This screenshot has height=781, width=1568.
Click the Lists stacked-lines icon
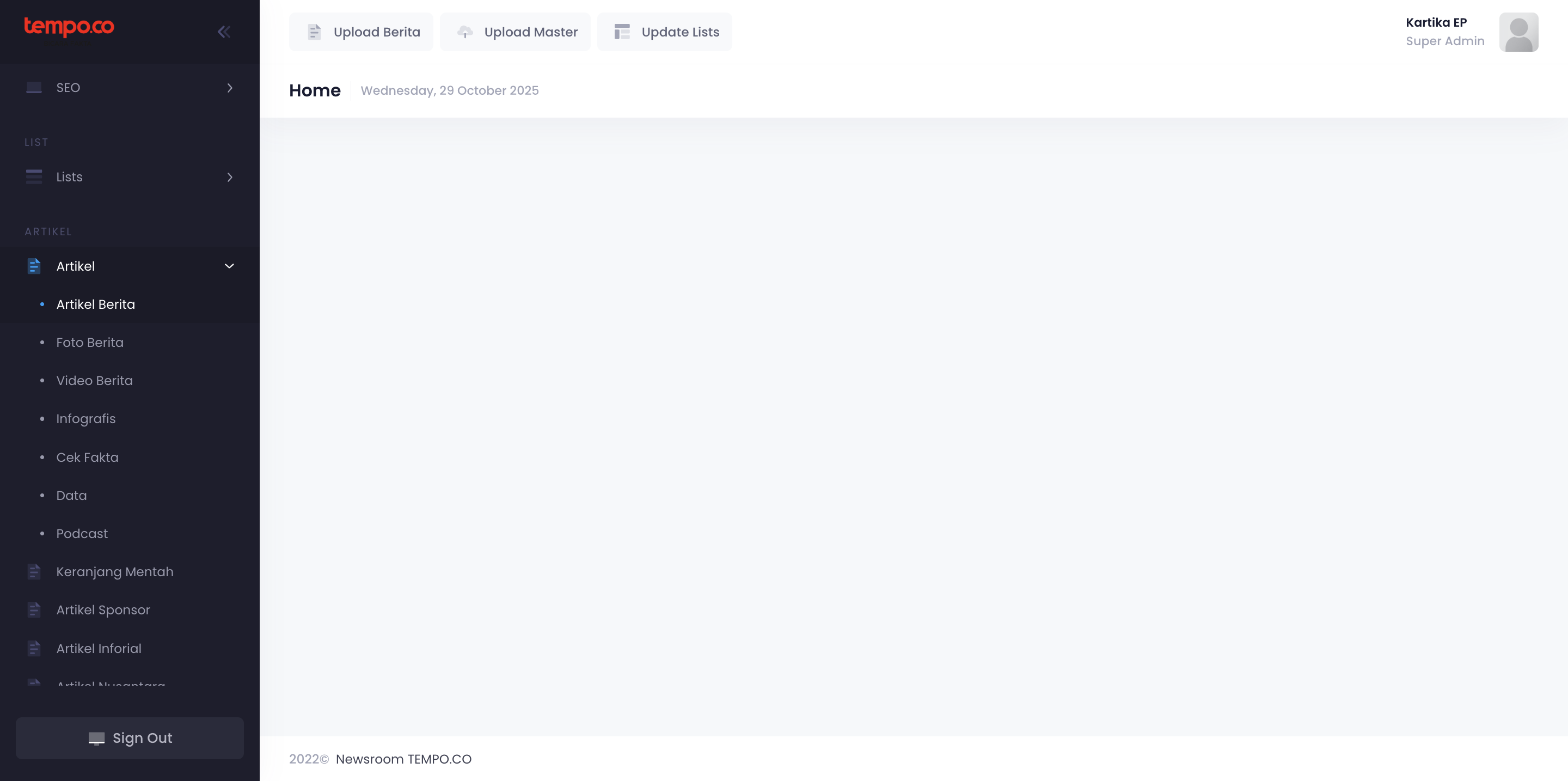point(34,177)
